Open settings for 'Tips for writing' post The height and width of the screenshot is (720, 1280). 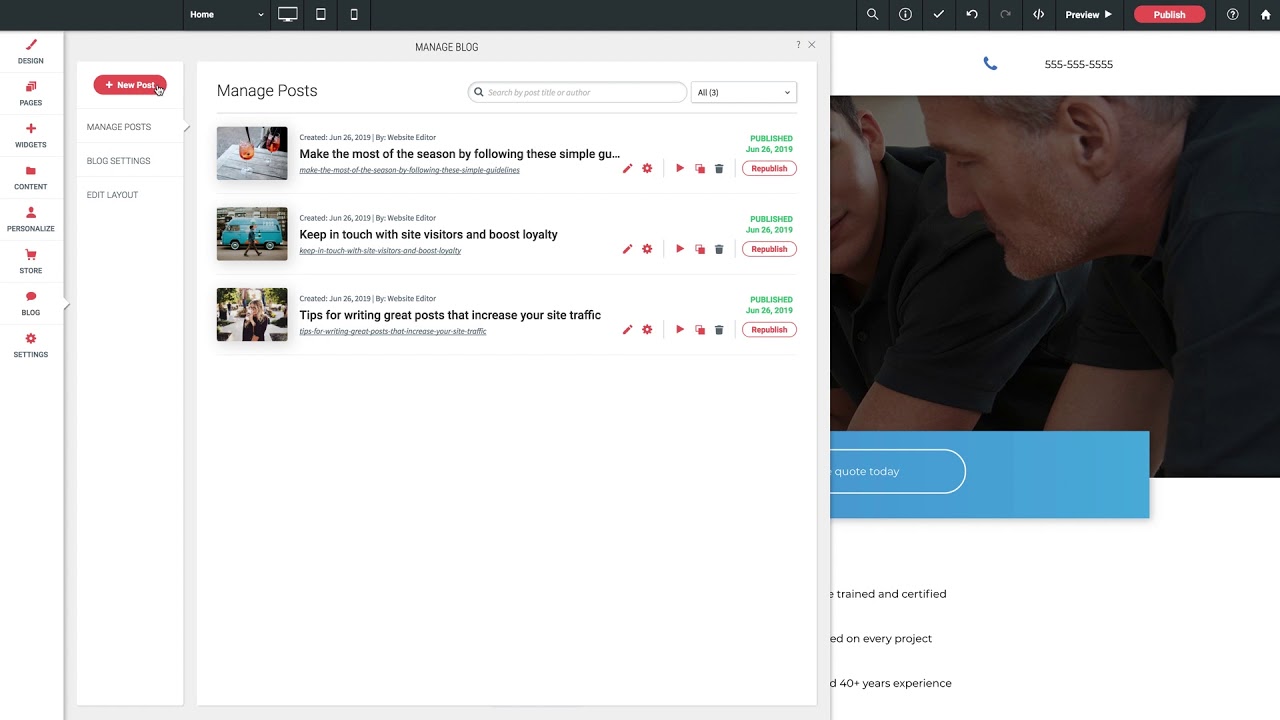[x=647, y=329]
